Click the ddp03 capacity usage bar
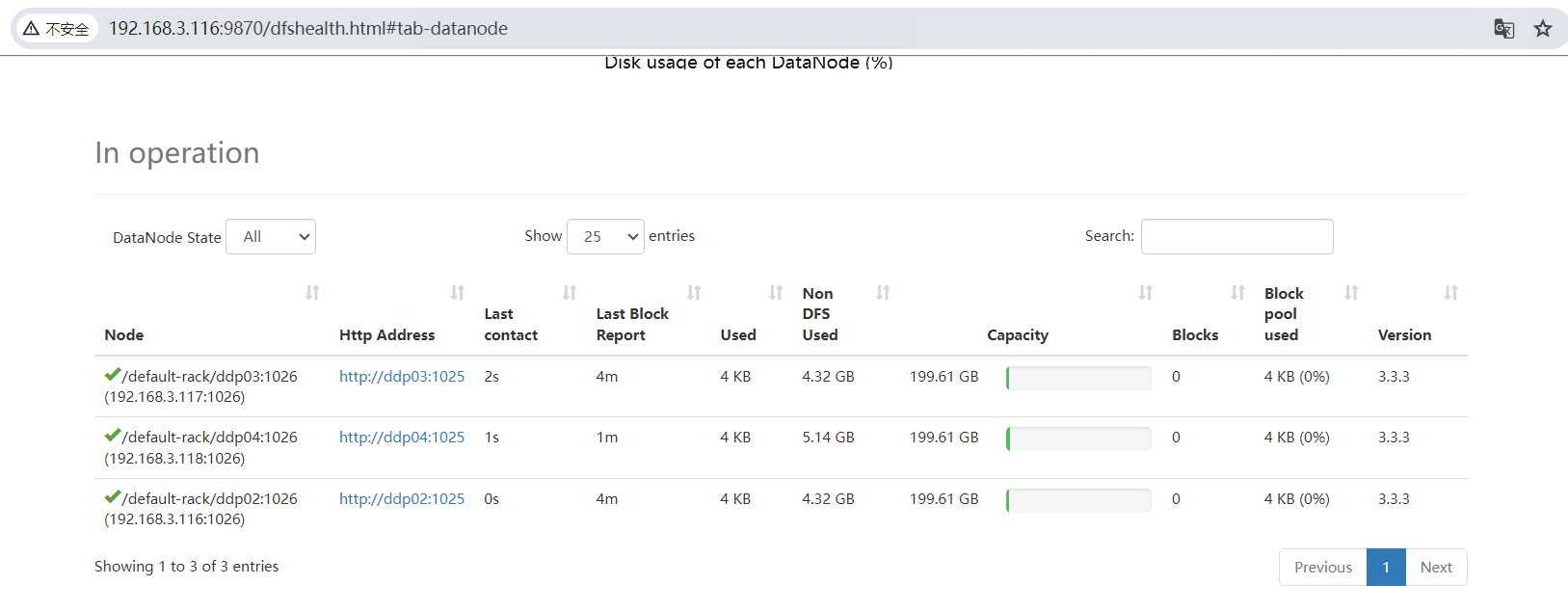1568x611 pixels. point(1078,378)
